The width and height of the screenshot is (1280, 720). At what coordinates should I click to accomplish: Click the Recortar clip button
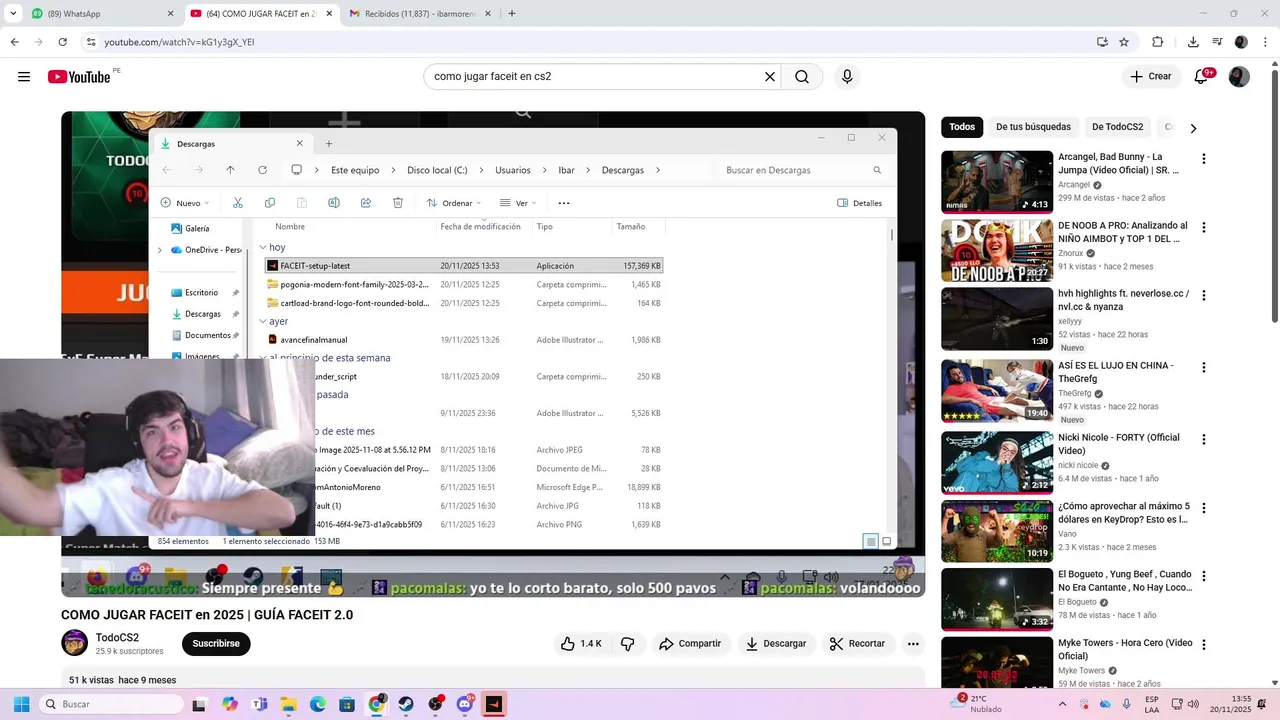[858, 644]
